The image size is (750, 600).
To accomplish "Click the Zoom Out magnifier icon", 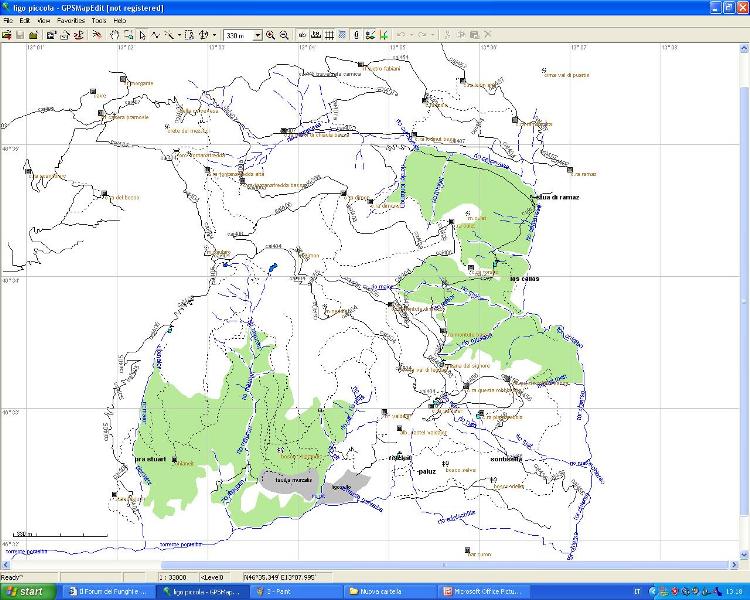I will pos(284,35).
